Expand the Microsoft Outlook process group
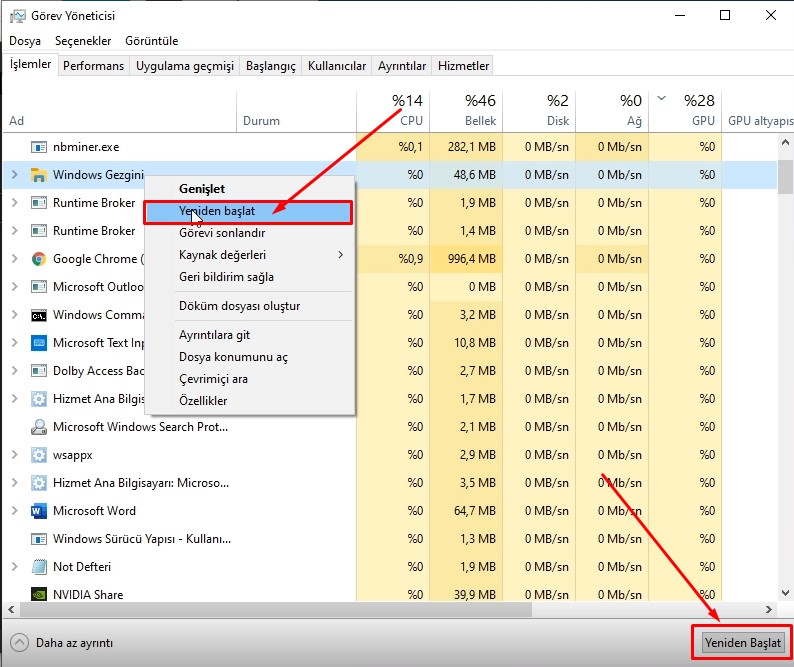This screenshot has height=667, width=794. click(x=14, y=287)
